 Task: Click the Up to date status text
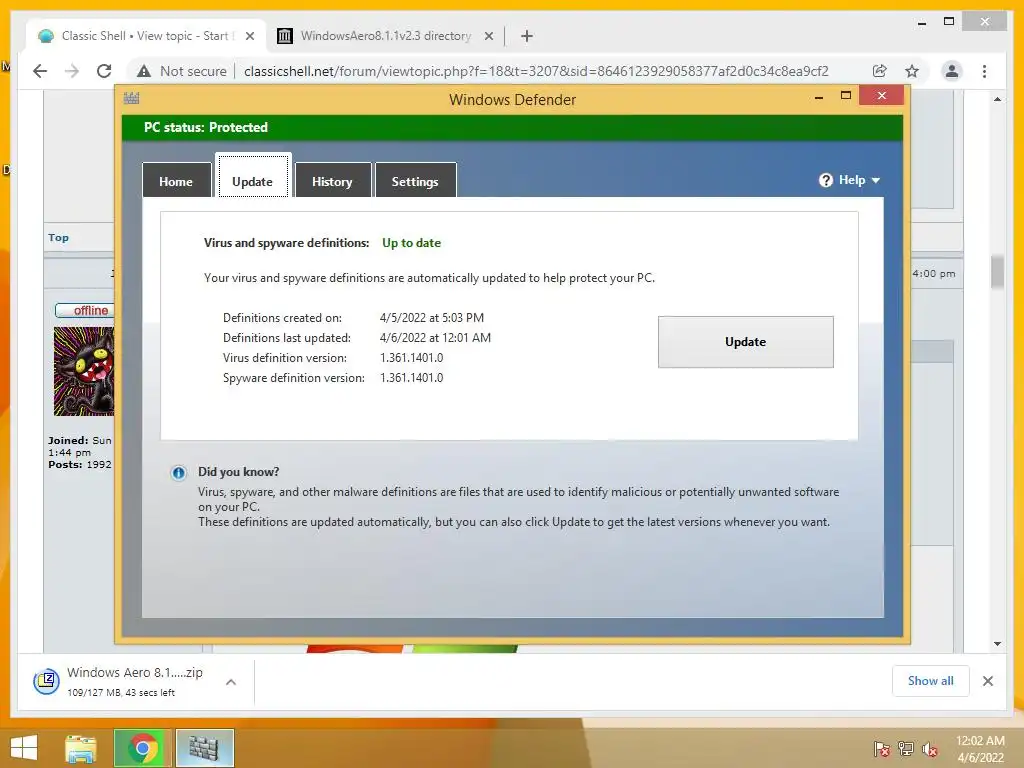click(x=411, y=243)
